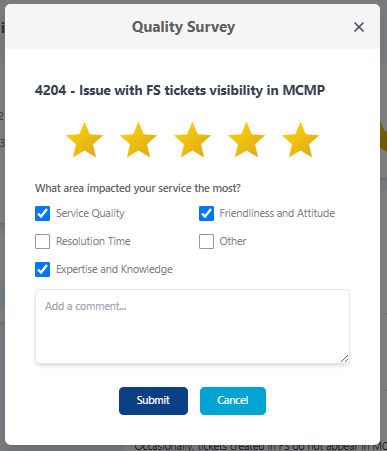387x451 pixels.
Task: Rate one star using the first star
Action: click(x=84, y=140)
